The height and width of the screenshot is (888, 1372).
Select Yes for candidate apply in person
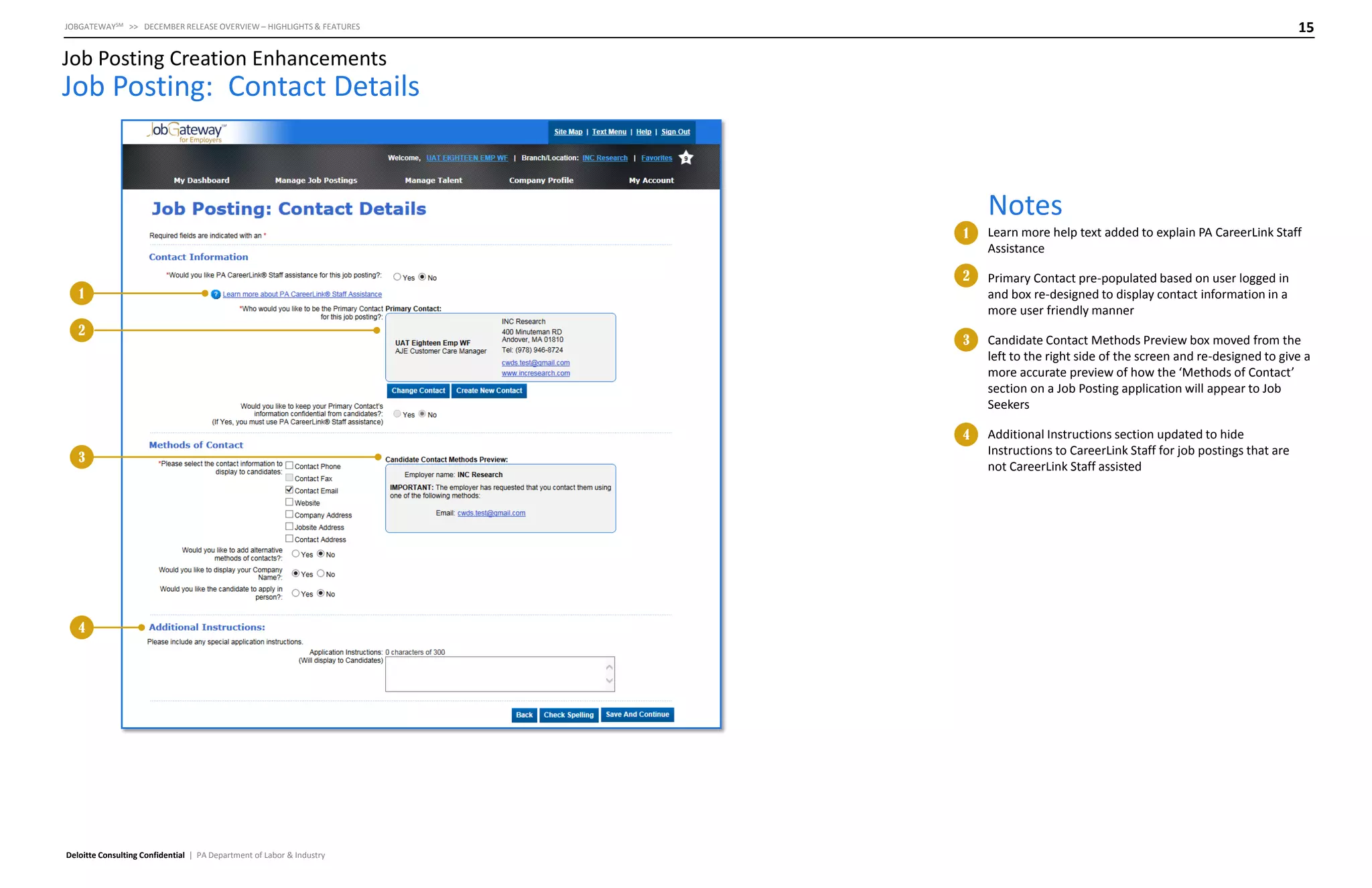tap(295, 593)
